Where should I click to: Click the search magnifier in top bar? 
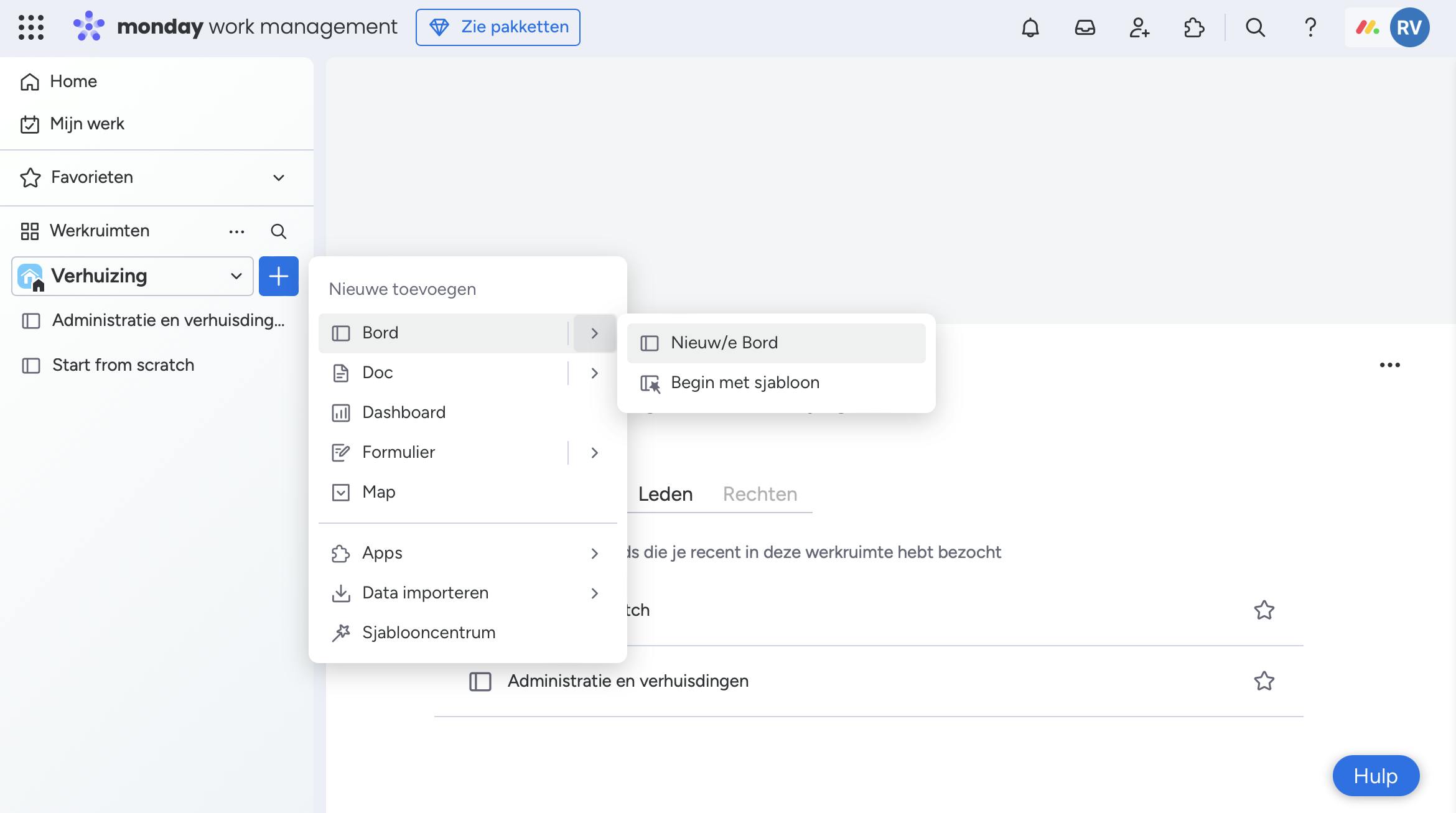pos(1255,27)
